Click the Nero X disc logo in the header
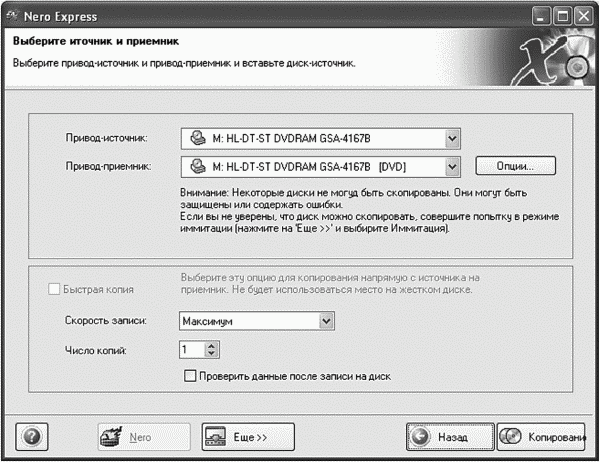Image resolution: width=600 pixels, height=462 pixels. 551,59
